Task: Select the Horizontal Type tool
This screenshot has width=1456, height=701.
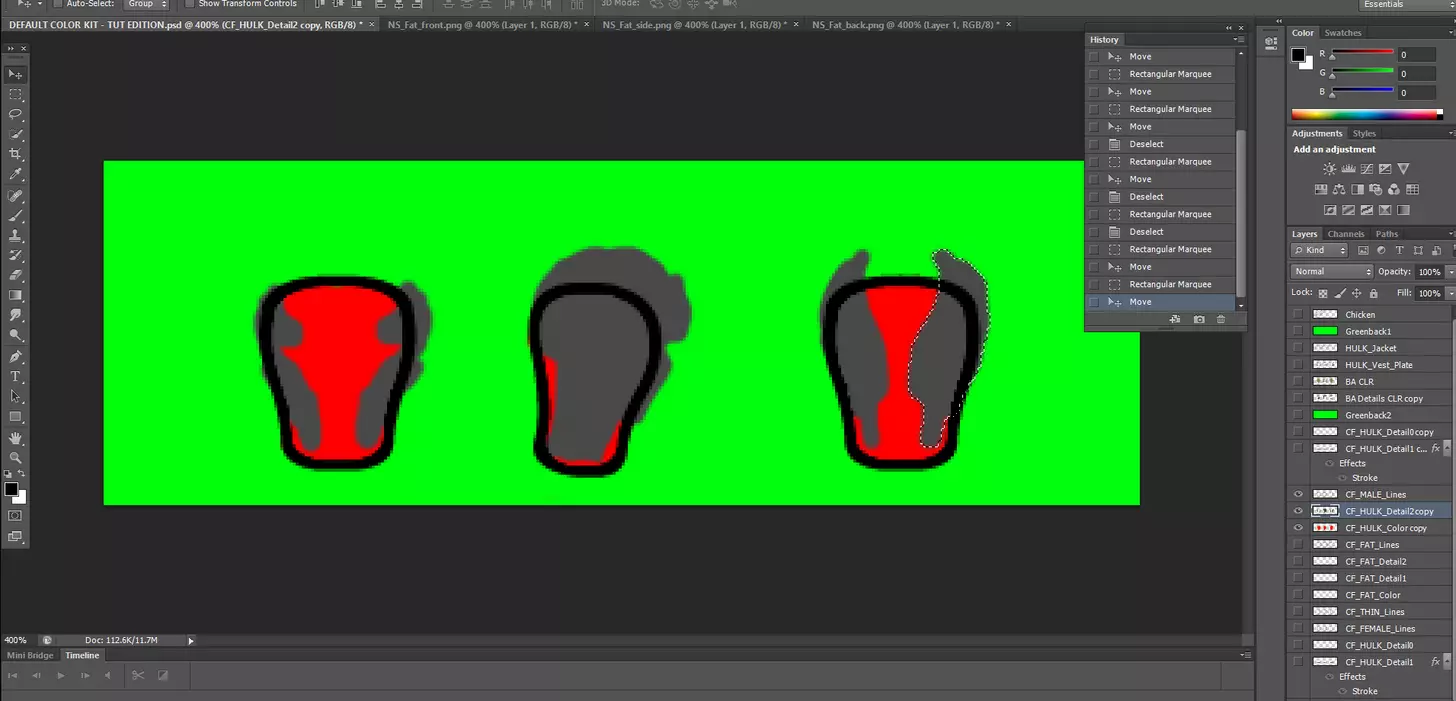Action: pyautogui.click(x=15, y=376)
